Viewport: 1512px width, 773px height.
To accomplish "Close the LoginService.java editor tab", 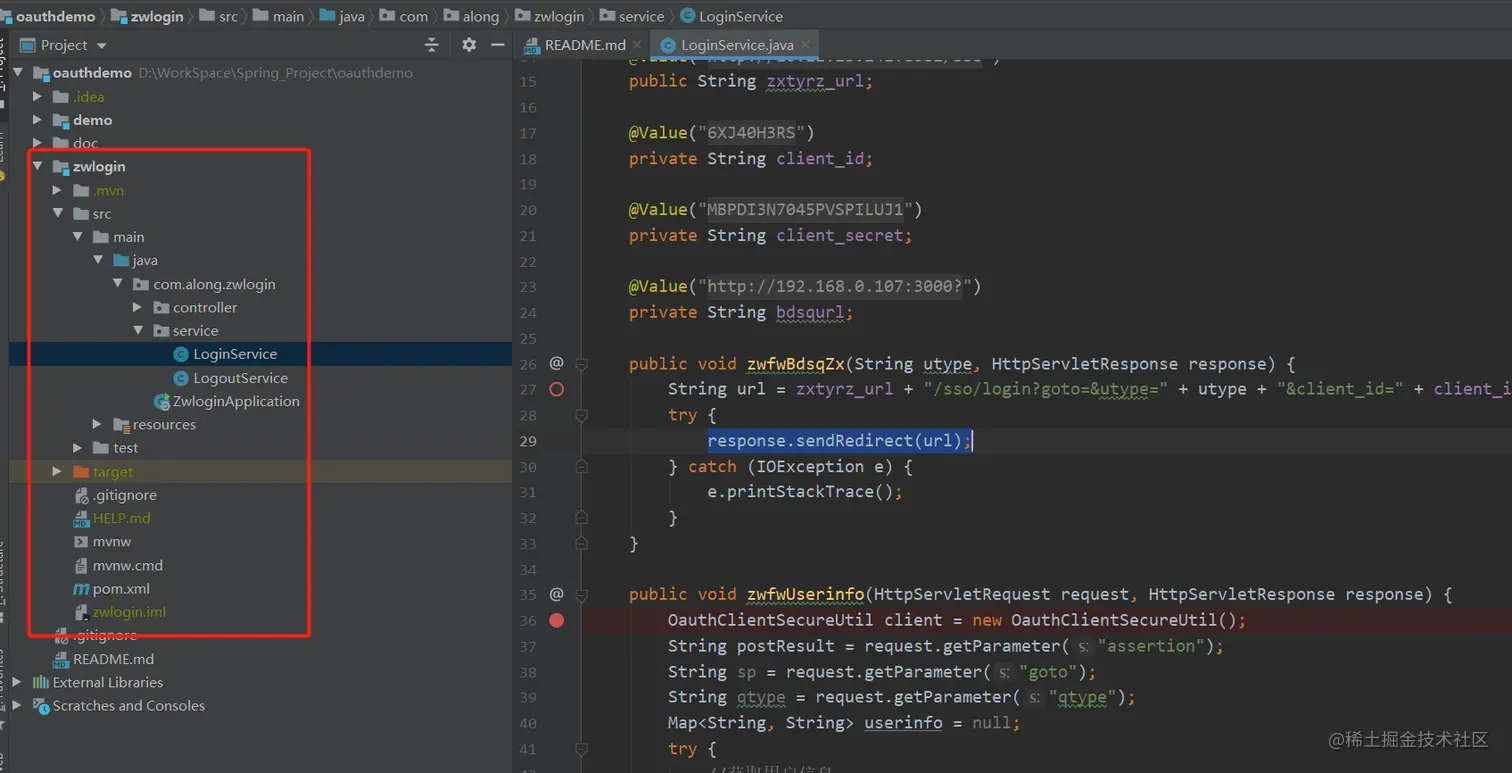I will [x=806, y=45].
